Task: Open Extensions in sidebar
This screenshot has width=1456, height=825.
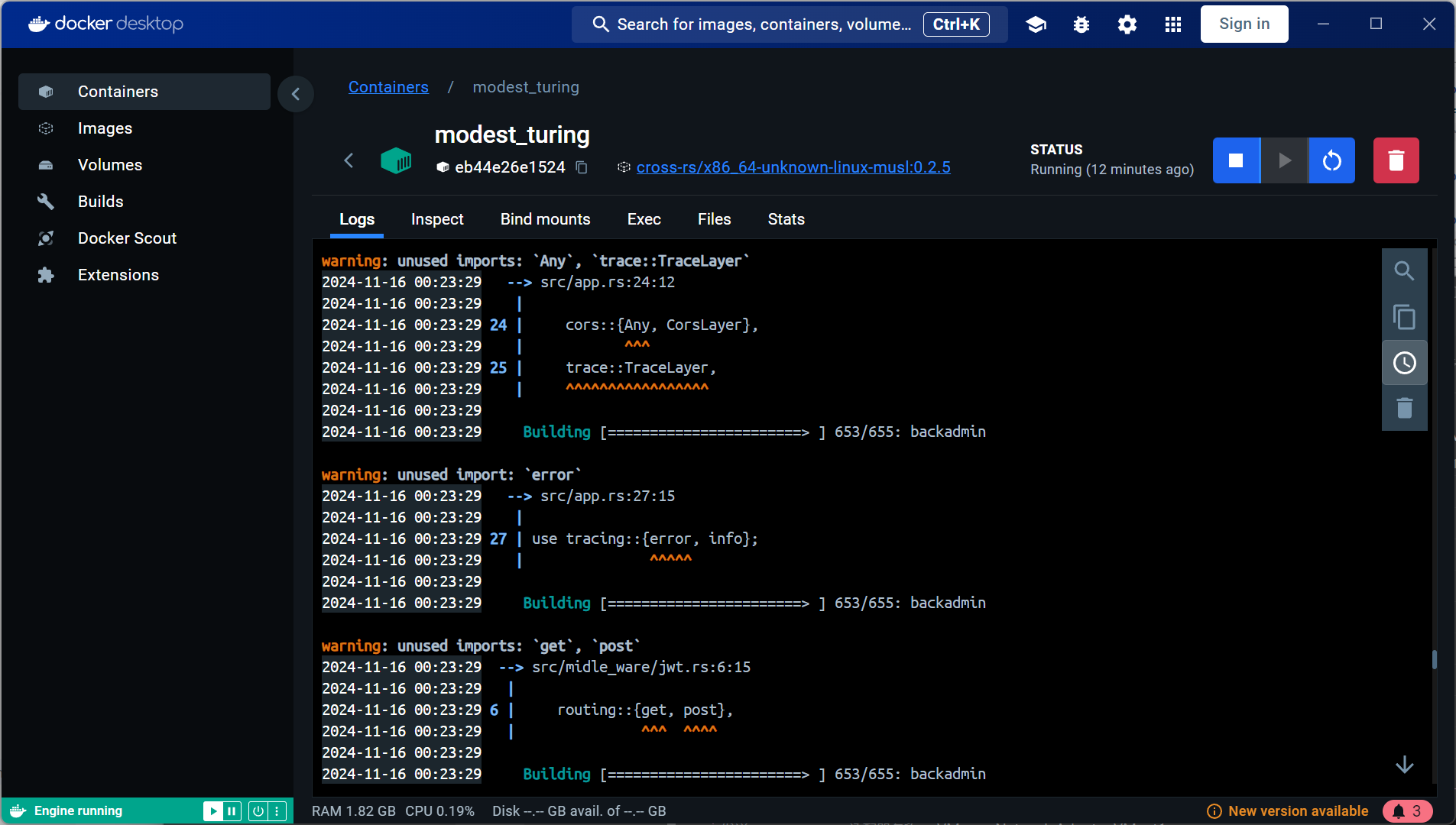Action: (144, 275)
